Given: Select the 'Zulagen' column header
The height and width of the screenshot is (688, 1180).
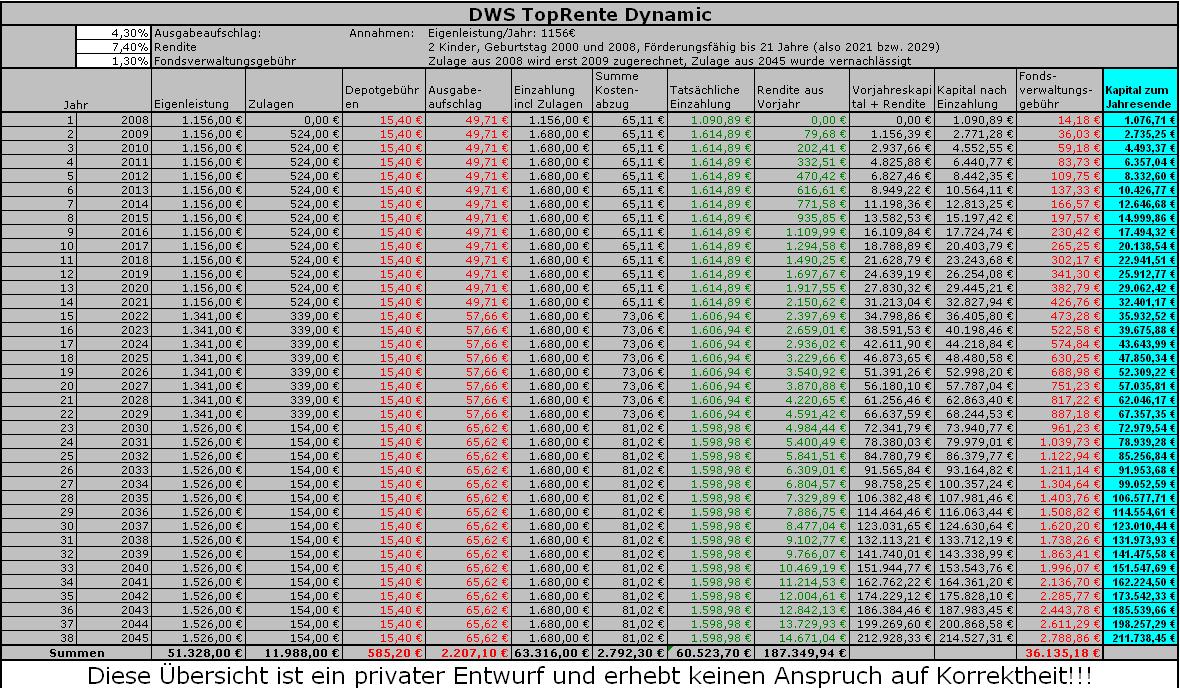Looking at the screenshot, I should coord(294,91).
